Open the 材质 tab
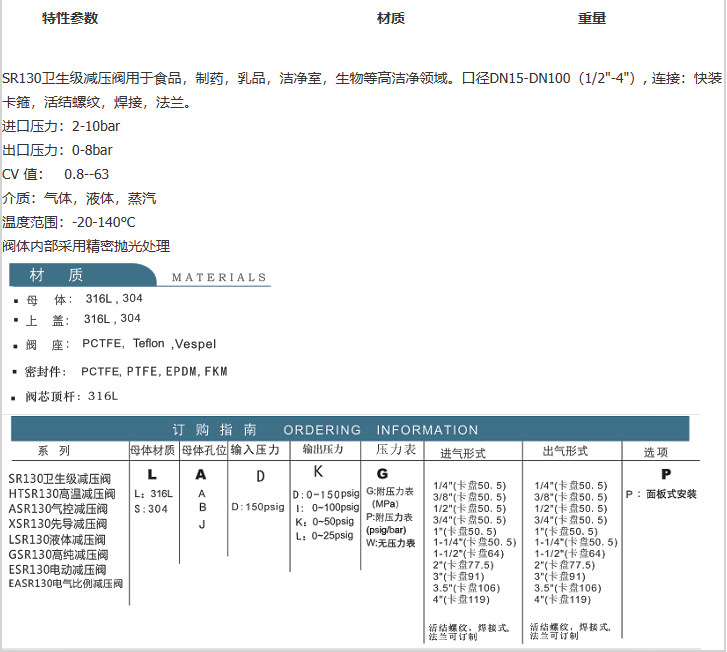This screenshot has width=727, height=652. pos(391,18)
